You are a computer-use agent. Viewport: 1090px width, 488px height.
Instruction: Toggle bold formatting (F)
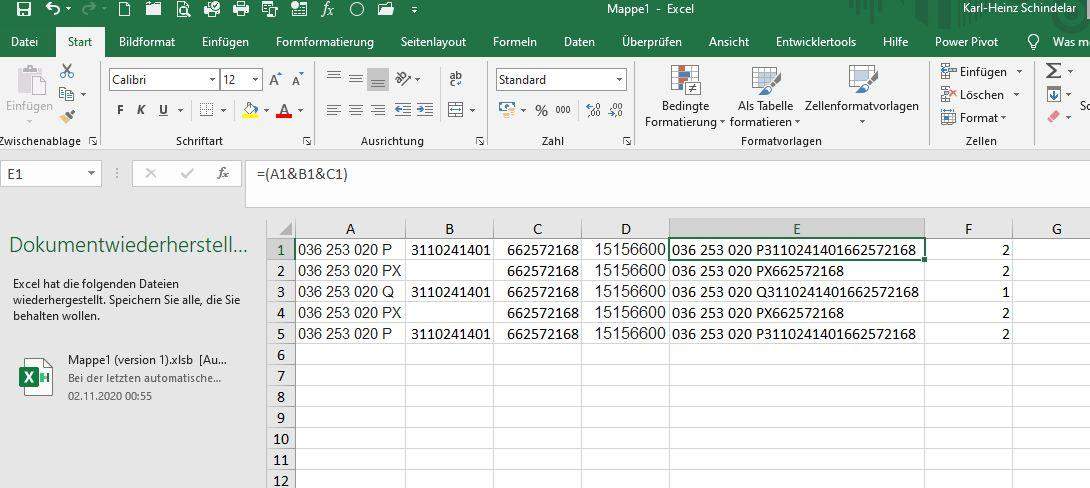click(x=120, y=110)
